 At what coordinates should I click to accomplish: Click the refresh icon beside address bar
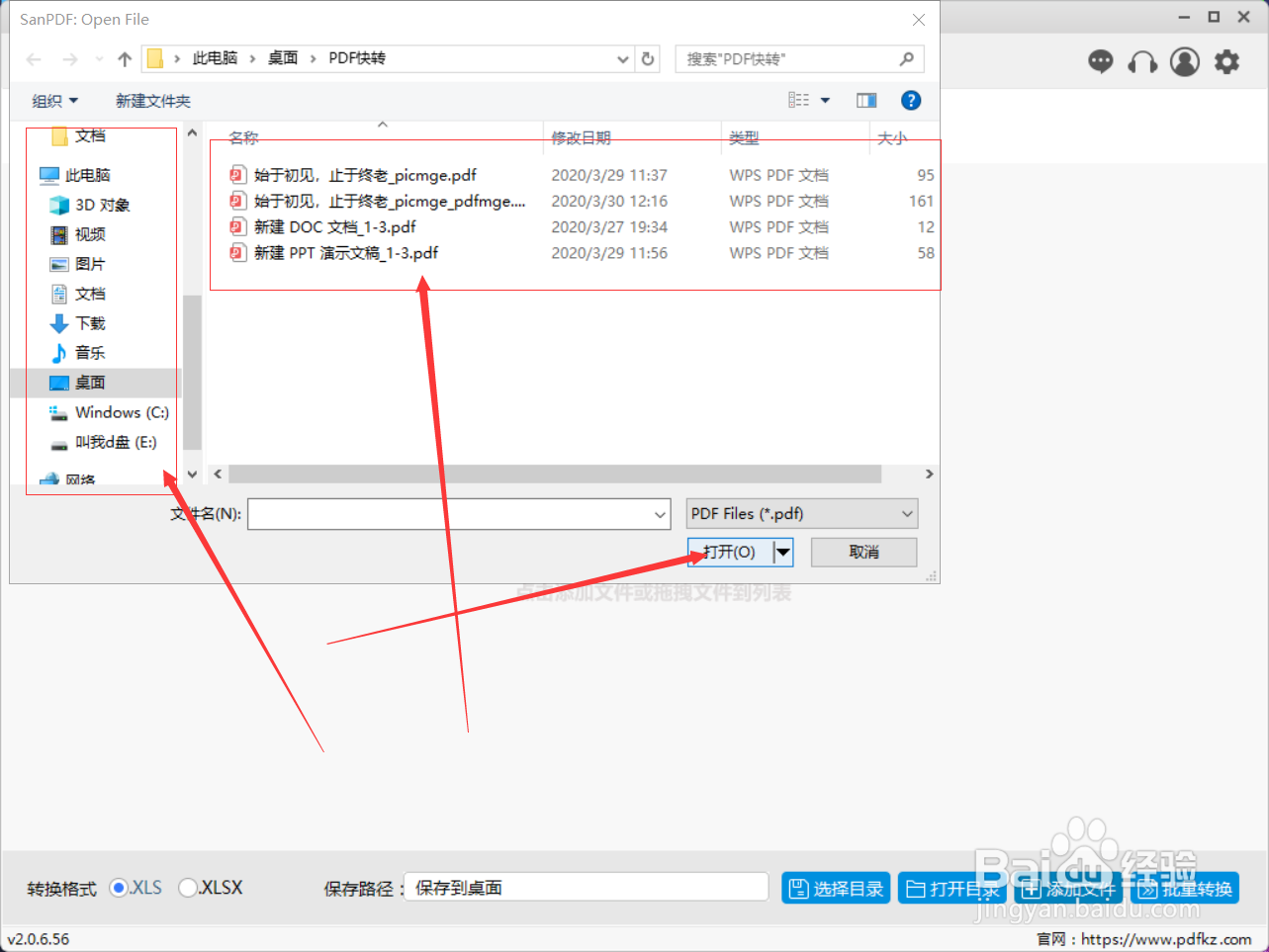(648, 58)
